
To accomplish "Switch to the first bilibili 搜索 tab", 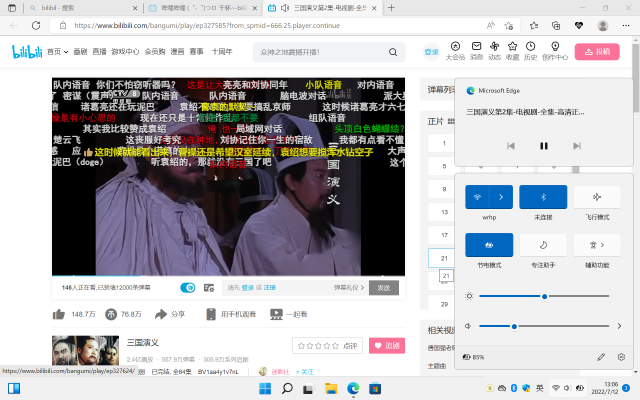I will [x=84, y=8].
